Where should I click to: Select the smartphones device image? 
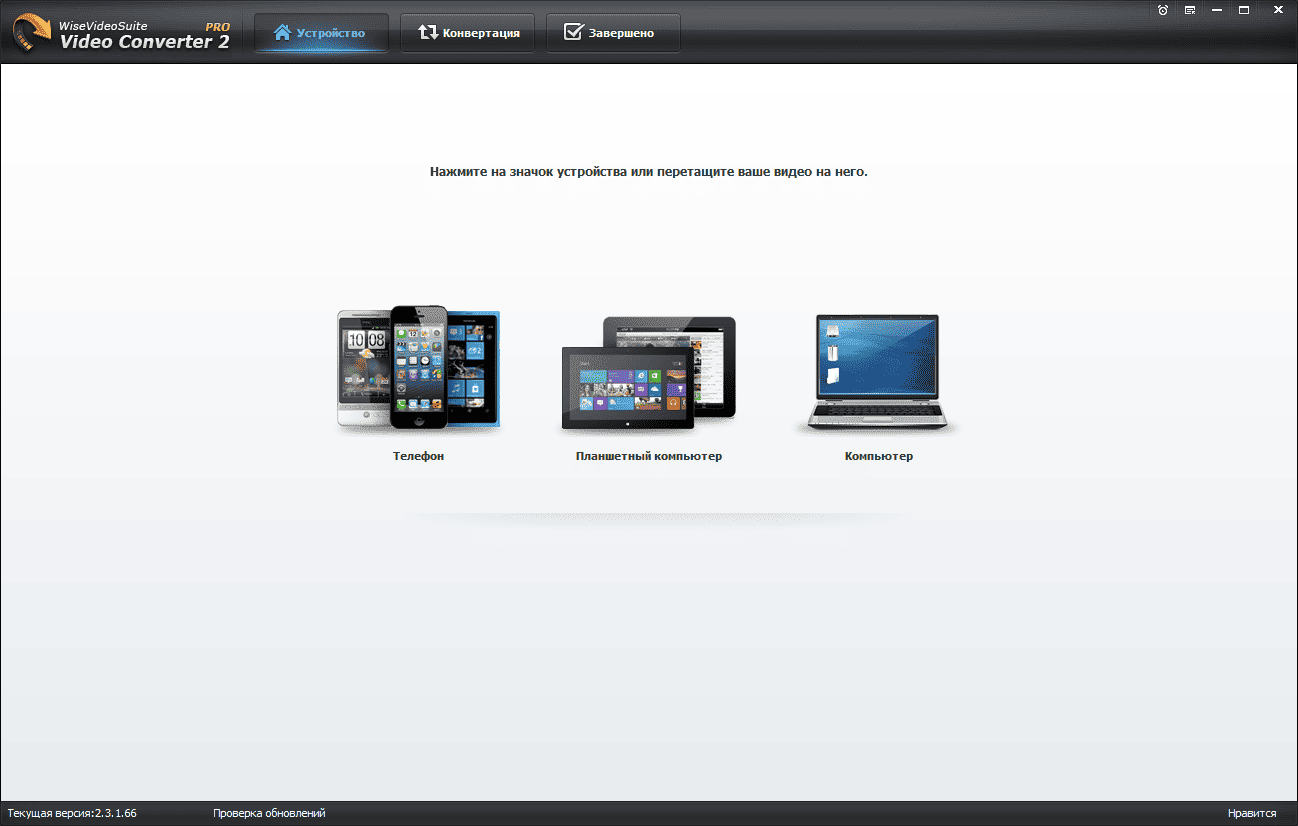(418, 370)
